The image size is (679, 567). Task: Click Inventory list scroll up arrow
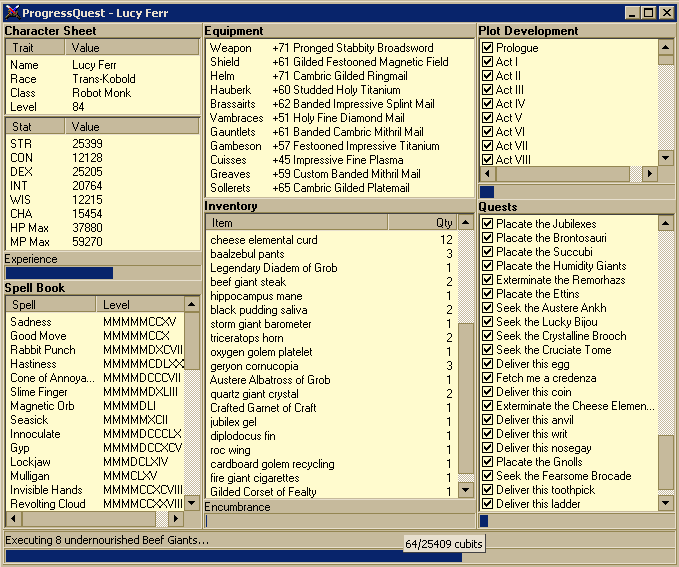pyautogui.click(x=466, y=223)
